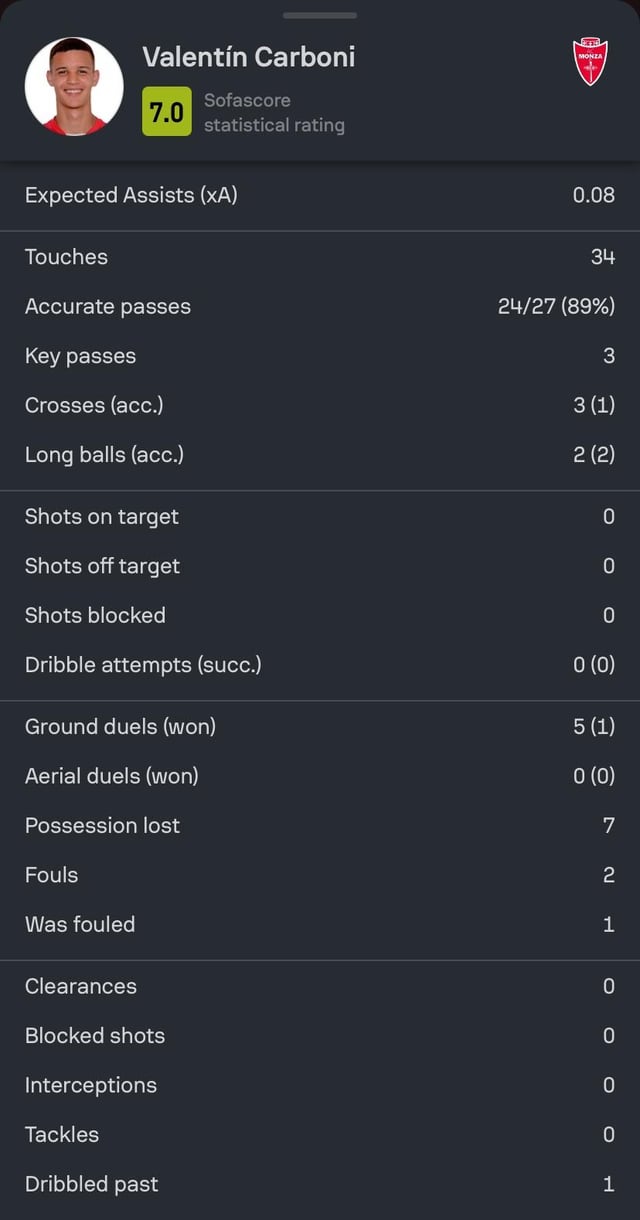Tap the Crosses (acc.) row
The image size is (640, 1220).
pyautogui.click(x=320, y=405)
